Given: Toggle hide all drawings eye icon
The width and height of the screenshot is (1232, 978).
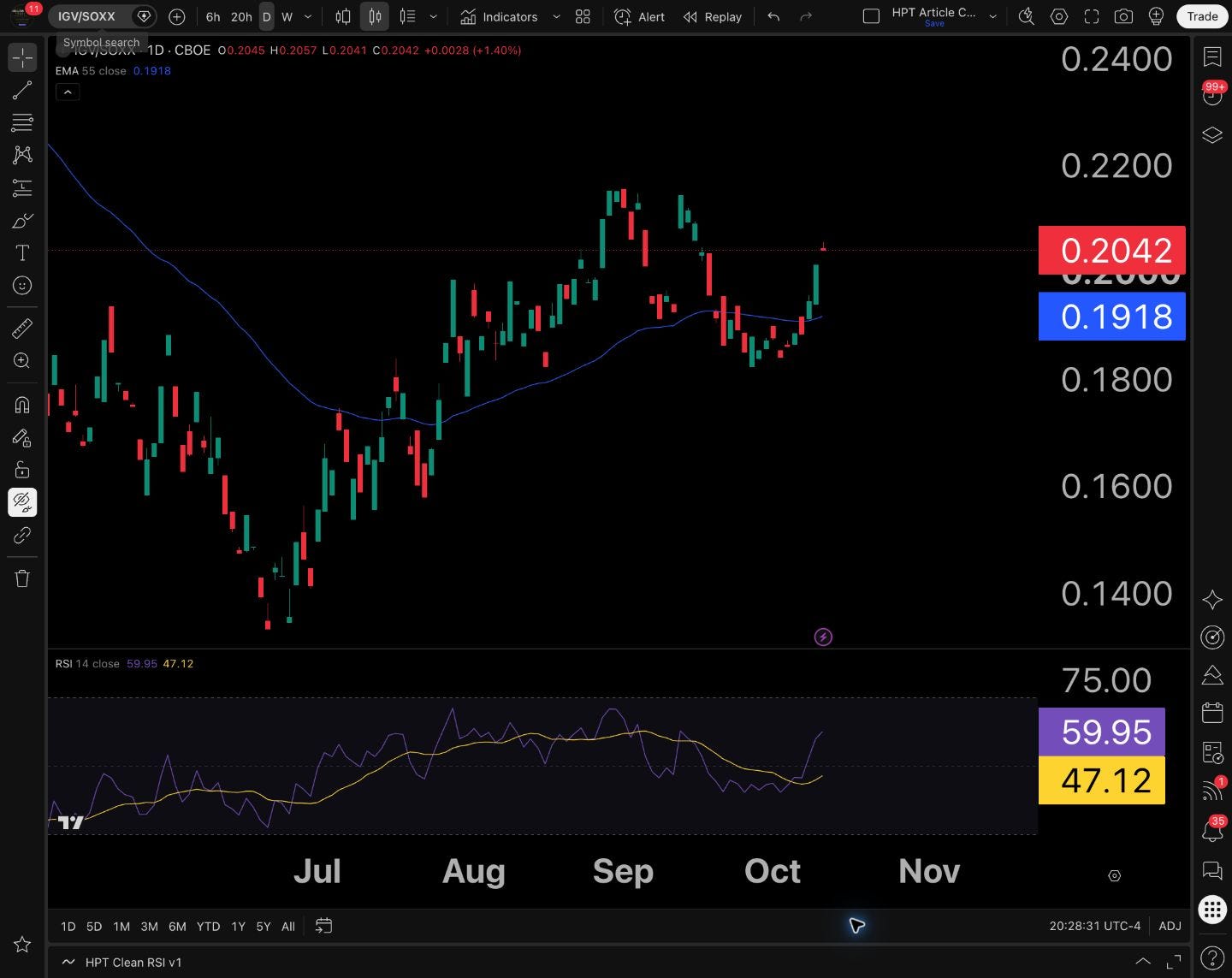Looking at the screenshot, I should click(x=22, y=502).
